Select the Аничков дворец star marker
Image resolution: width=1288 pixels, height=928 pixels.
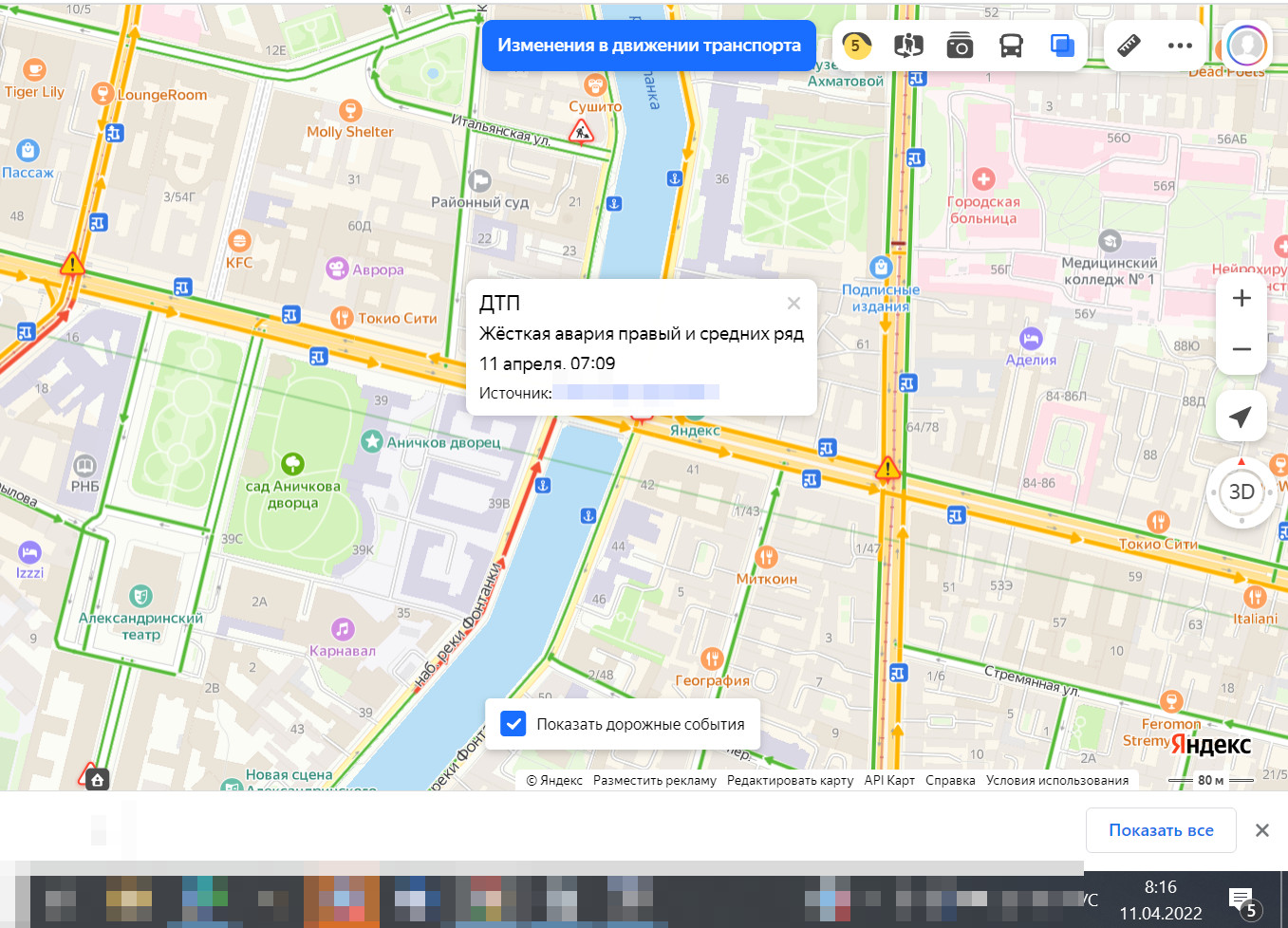(372, 441)
